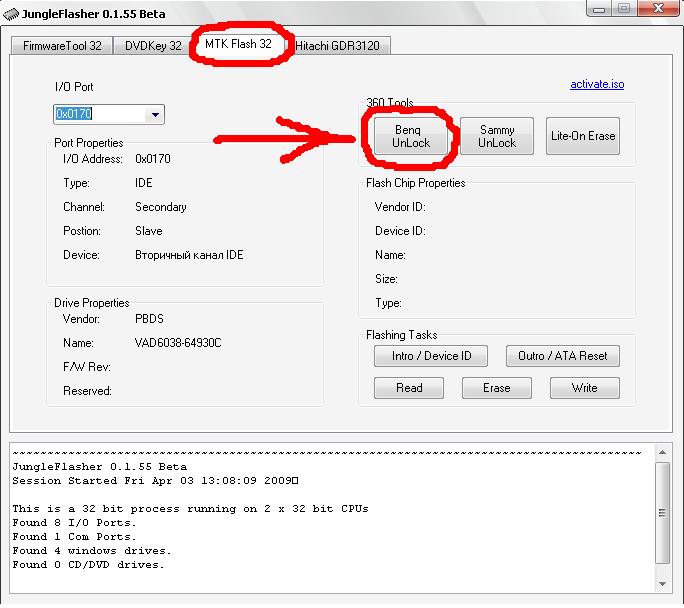Click the JungleFlasher title bar app icon

click(11, 14)
